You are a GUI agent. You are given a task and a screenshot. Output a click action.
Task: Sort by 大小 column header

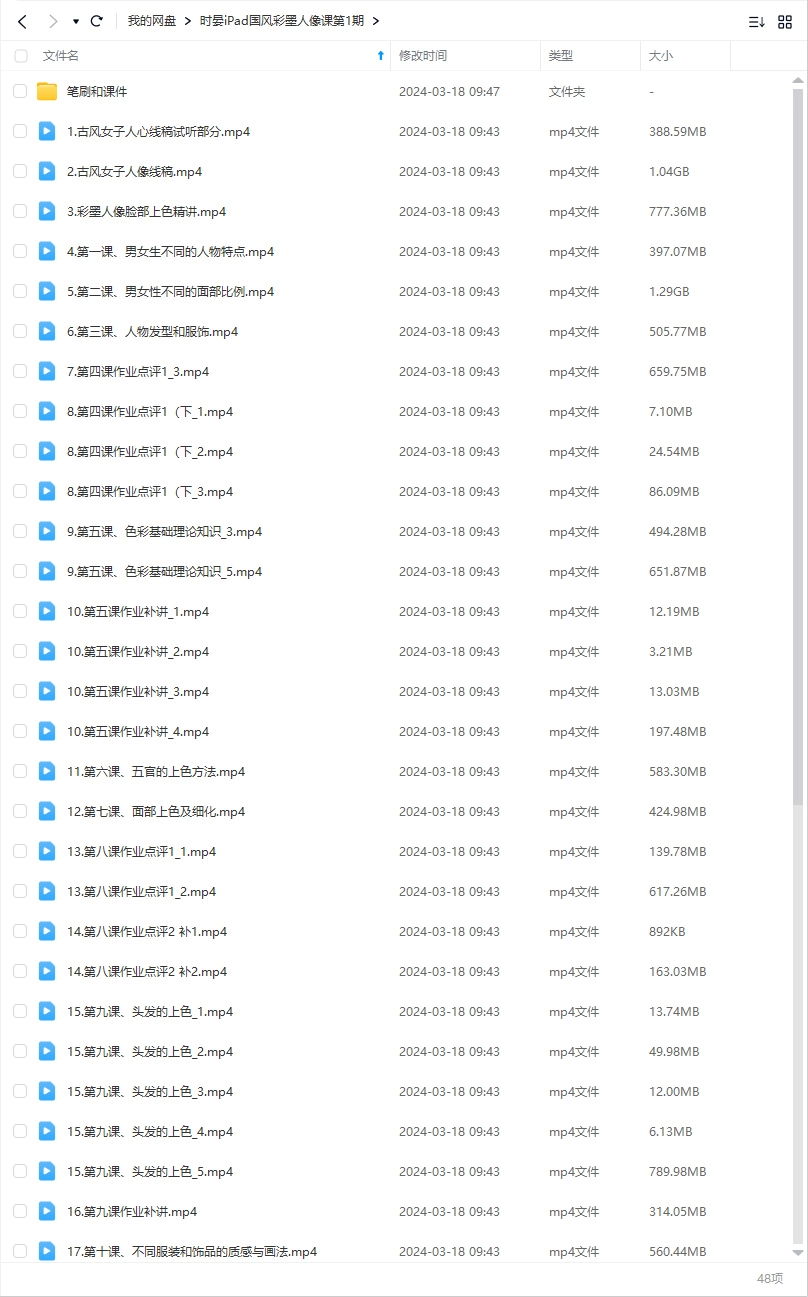[661, 56]
